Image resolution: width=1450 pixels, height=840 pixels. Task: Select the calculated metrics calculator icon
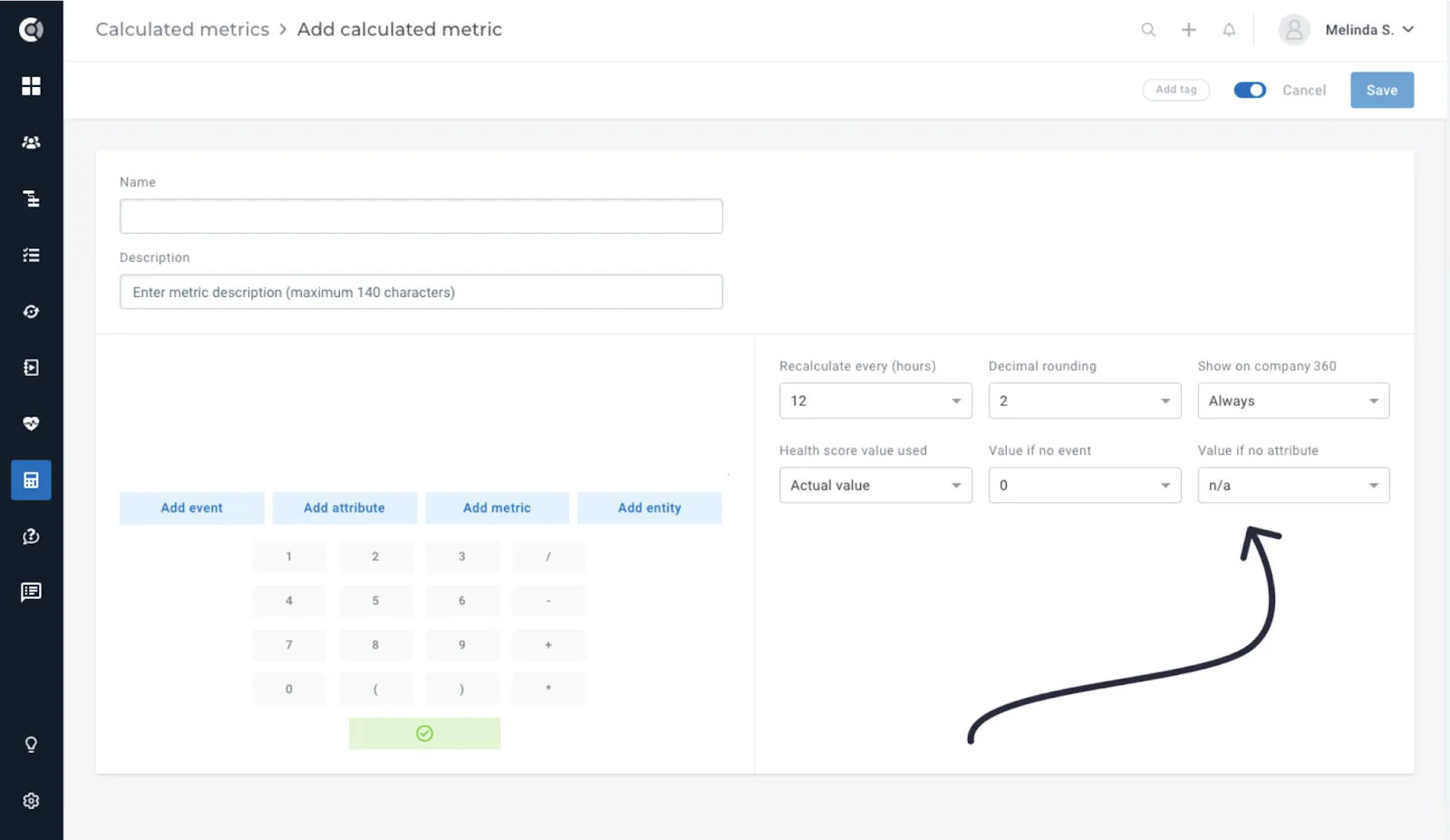31,480
